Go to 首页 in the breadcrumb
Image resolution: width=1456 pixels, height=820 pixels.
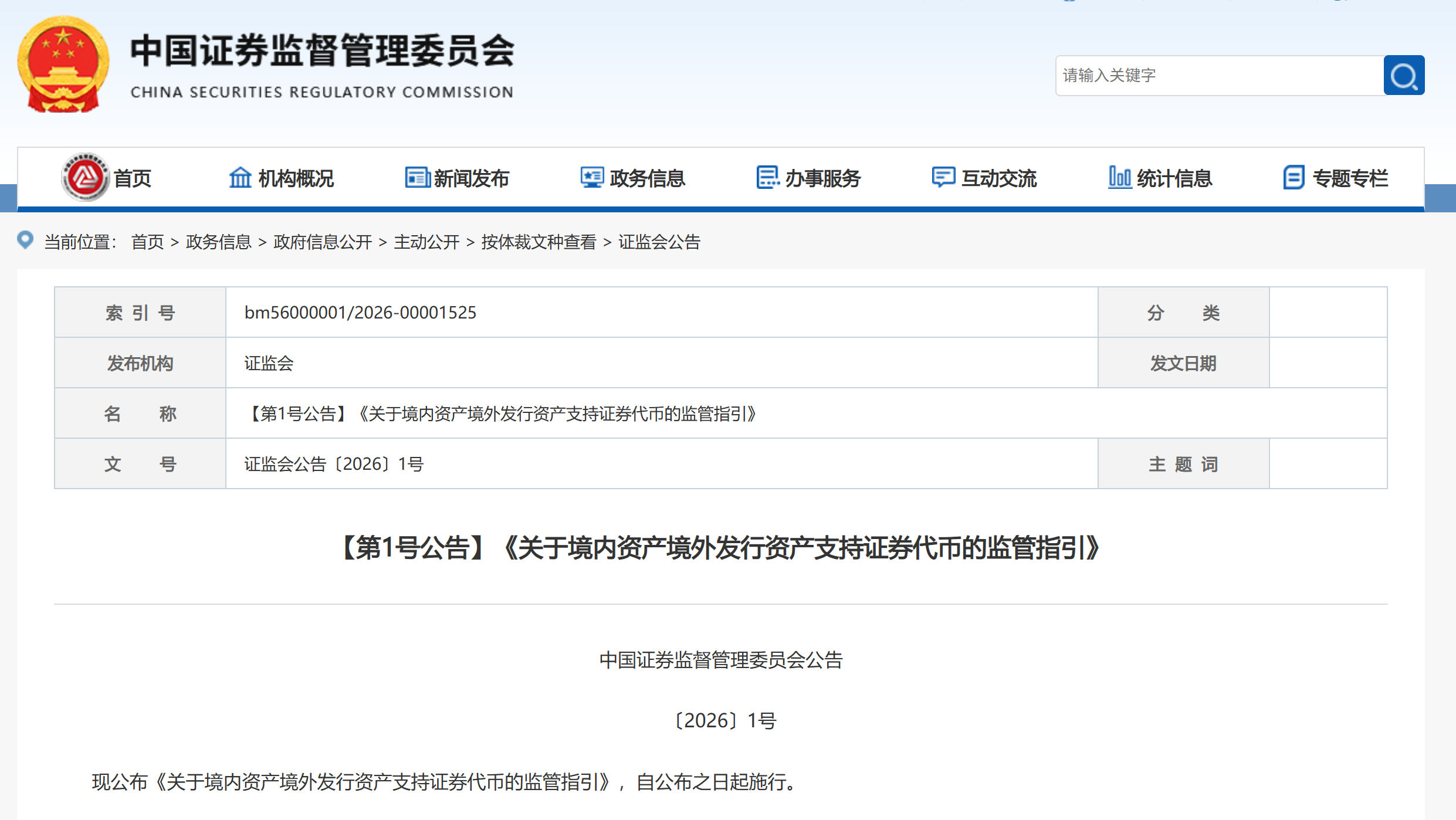(x=147, y=242)
